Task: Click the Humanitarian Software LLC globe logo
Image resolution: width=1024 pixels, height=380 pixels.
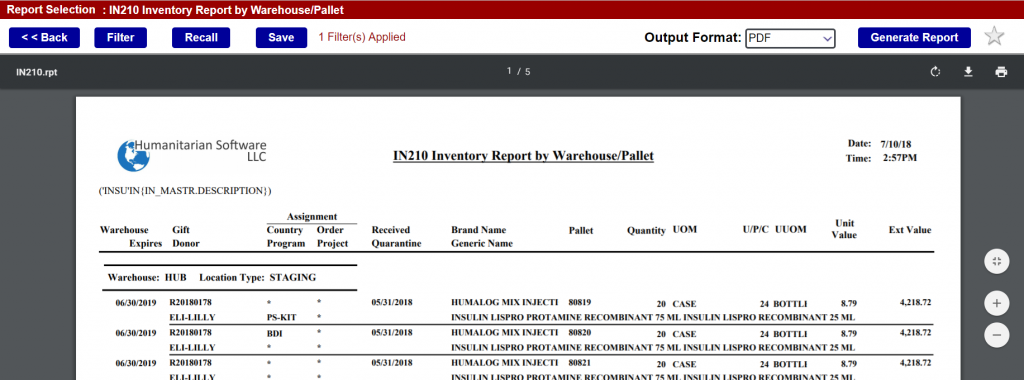Action: coord(133,155)
